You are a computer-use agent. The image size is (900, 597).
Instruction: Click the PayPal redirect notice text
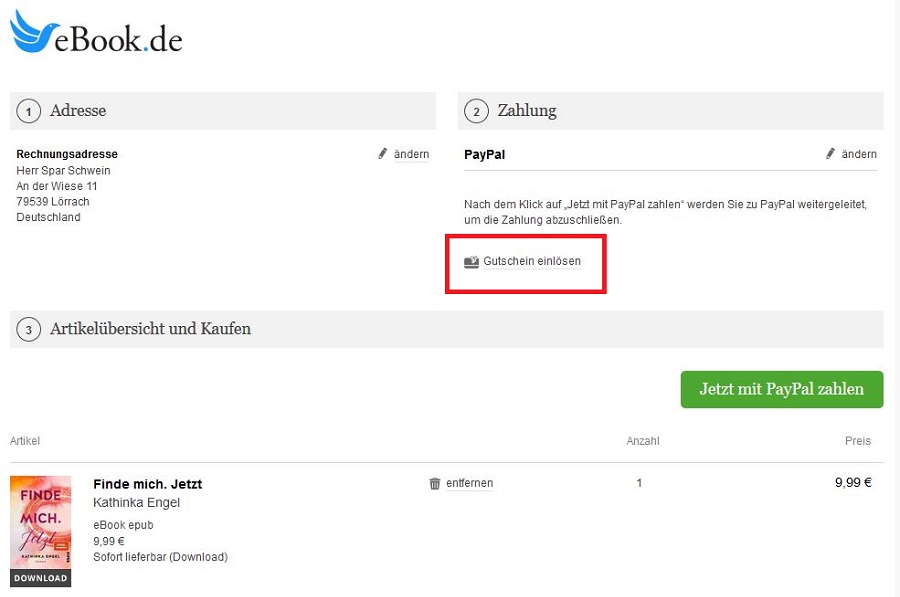pos(665,212)
